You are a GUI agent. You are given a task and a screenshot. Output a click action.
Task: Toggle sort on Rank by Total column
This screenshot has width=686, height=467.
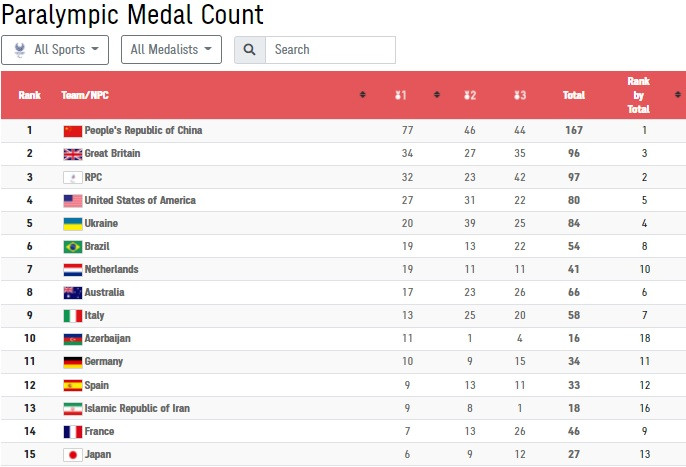click(678, 95)
